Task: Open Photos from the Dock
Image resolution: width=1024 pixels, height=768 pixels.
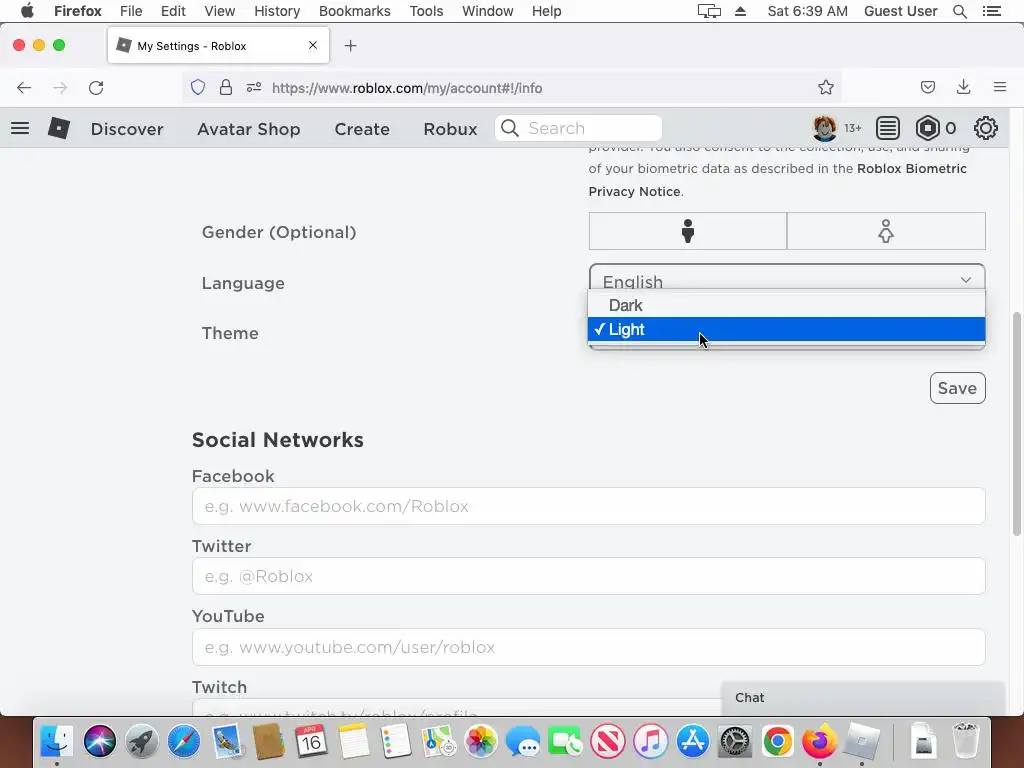Action: tap(481, 742)
